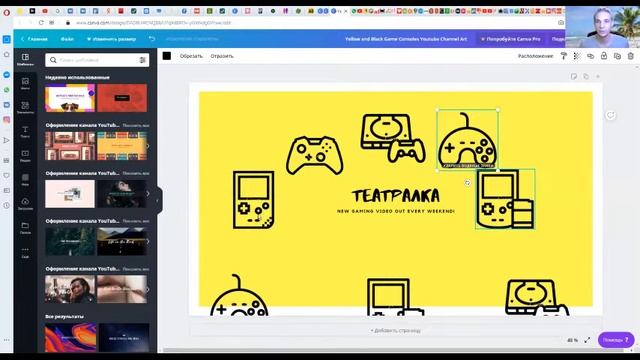The height and width of the screenshot is (360, 640).
Task: Click the duplicate page icon above canvas
Action: click(x=586, y=76)
